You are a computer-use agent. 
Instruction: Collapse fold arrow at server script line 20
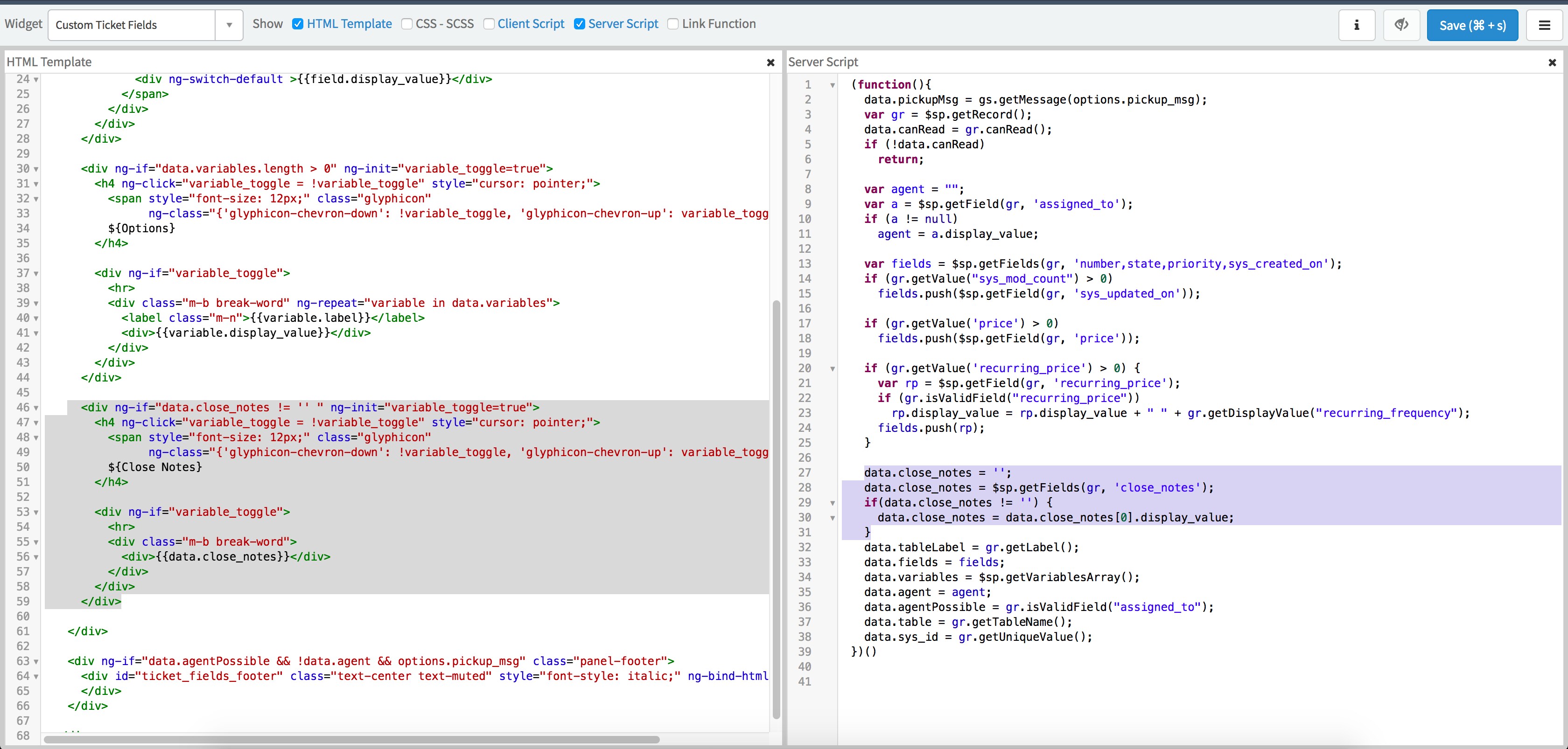(x=832, y=369)
